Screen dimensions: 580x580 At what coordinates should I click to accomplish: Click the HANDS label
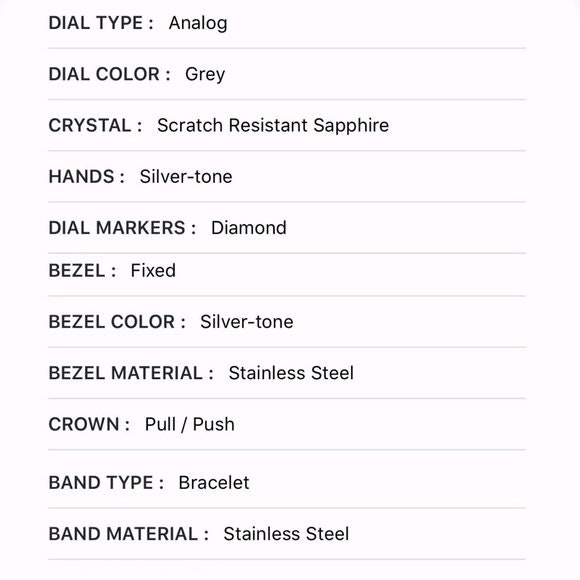point(86,176)
